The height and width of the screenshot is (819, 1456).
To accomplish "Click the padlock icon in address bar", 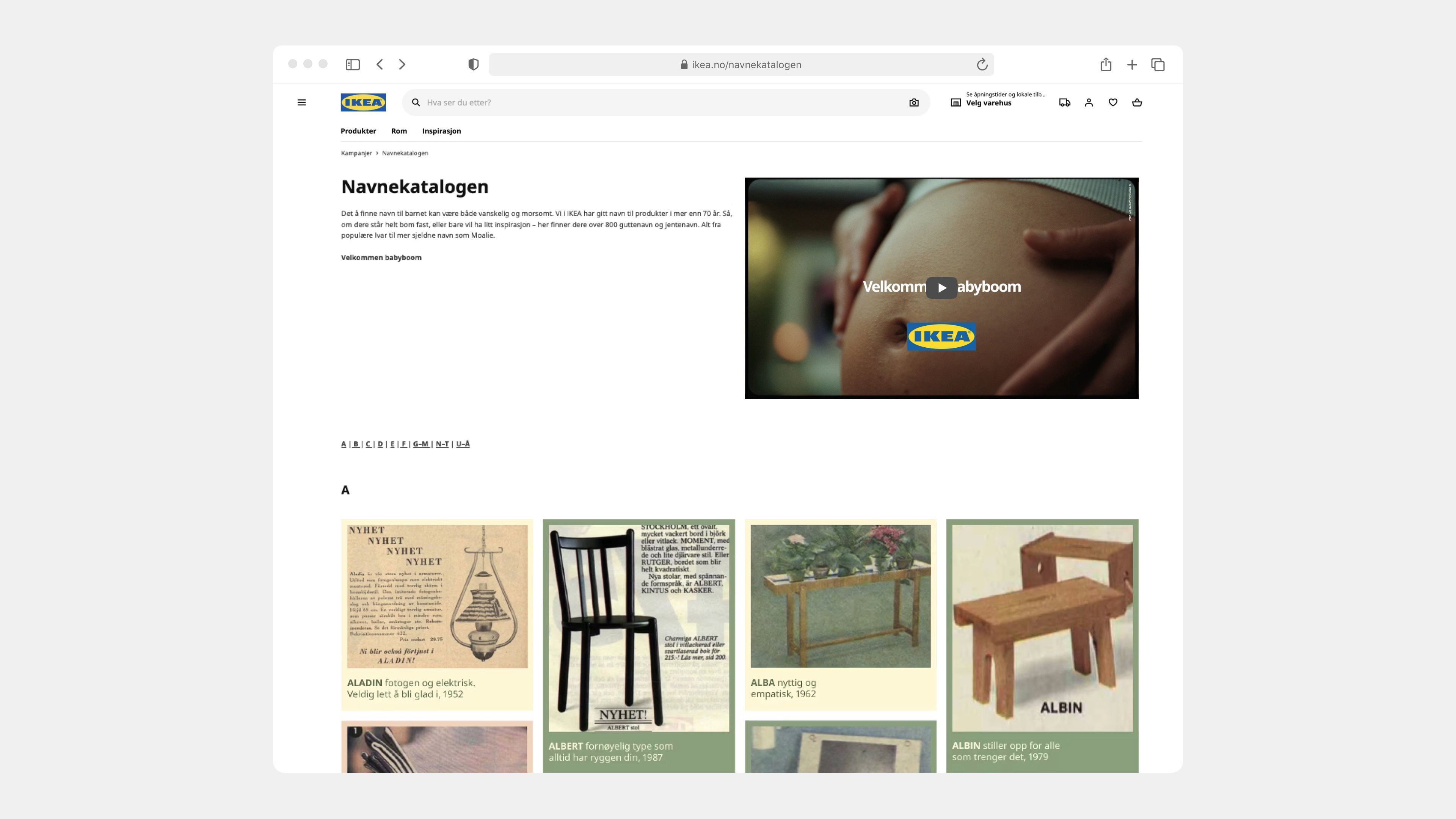I will tap(684, 64).
